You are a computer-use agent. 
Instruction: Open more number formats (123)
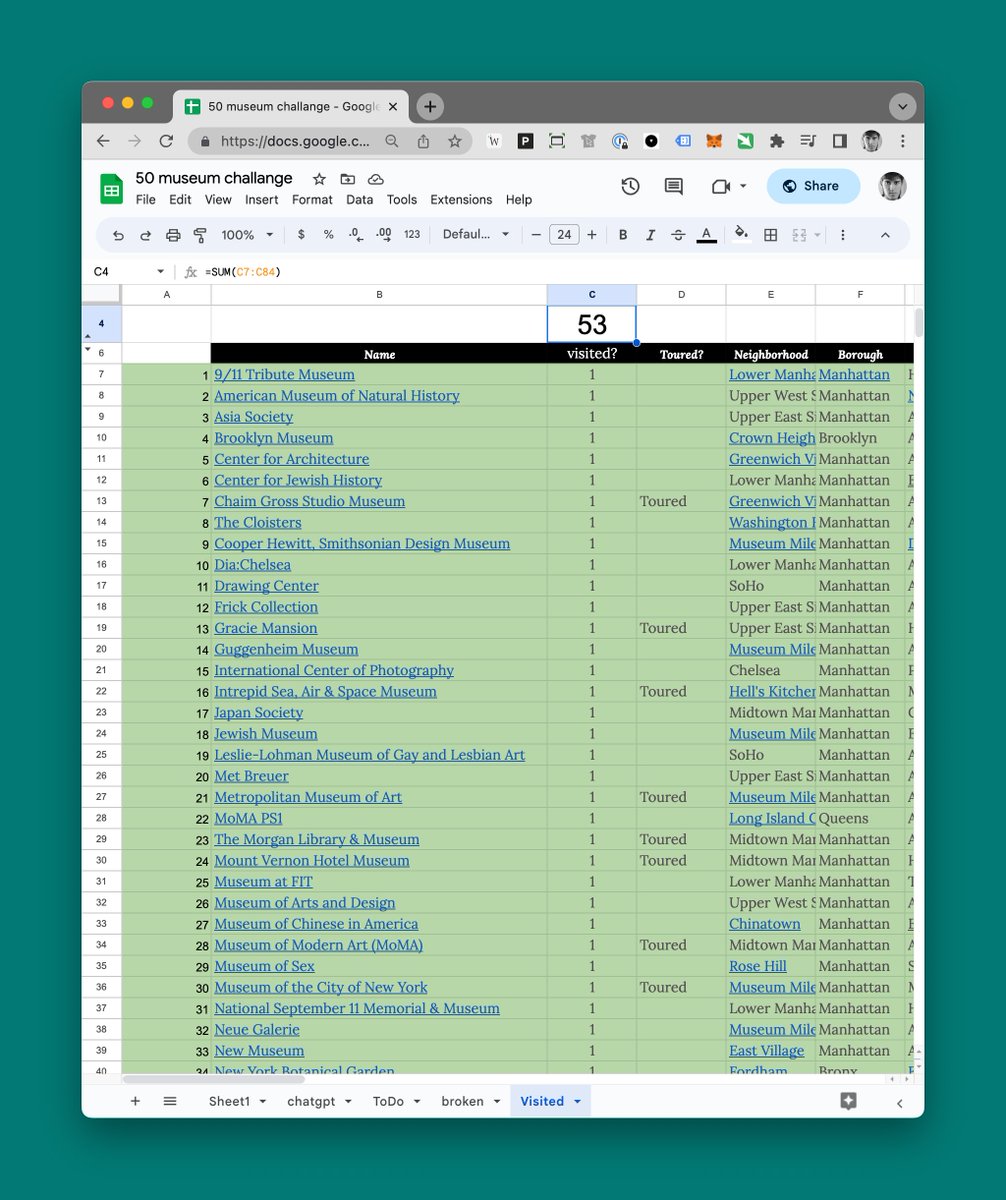[x=412, y=235]
